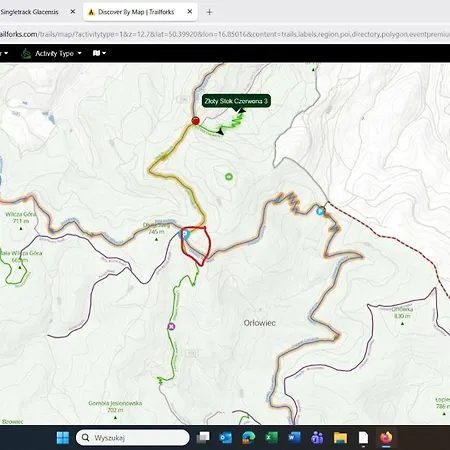Select the green circular POI marker
Viewport: 450px width, 450px height.
[x=229, y=177]
